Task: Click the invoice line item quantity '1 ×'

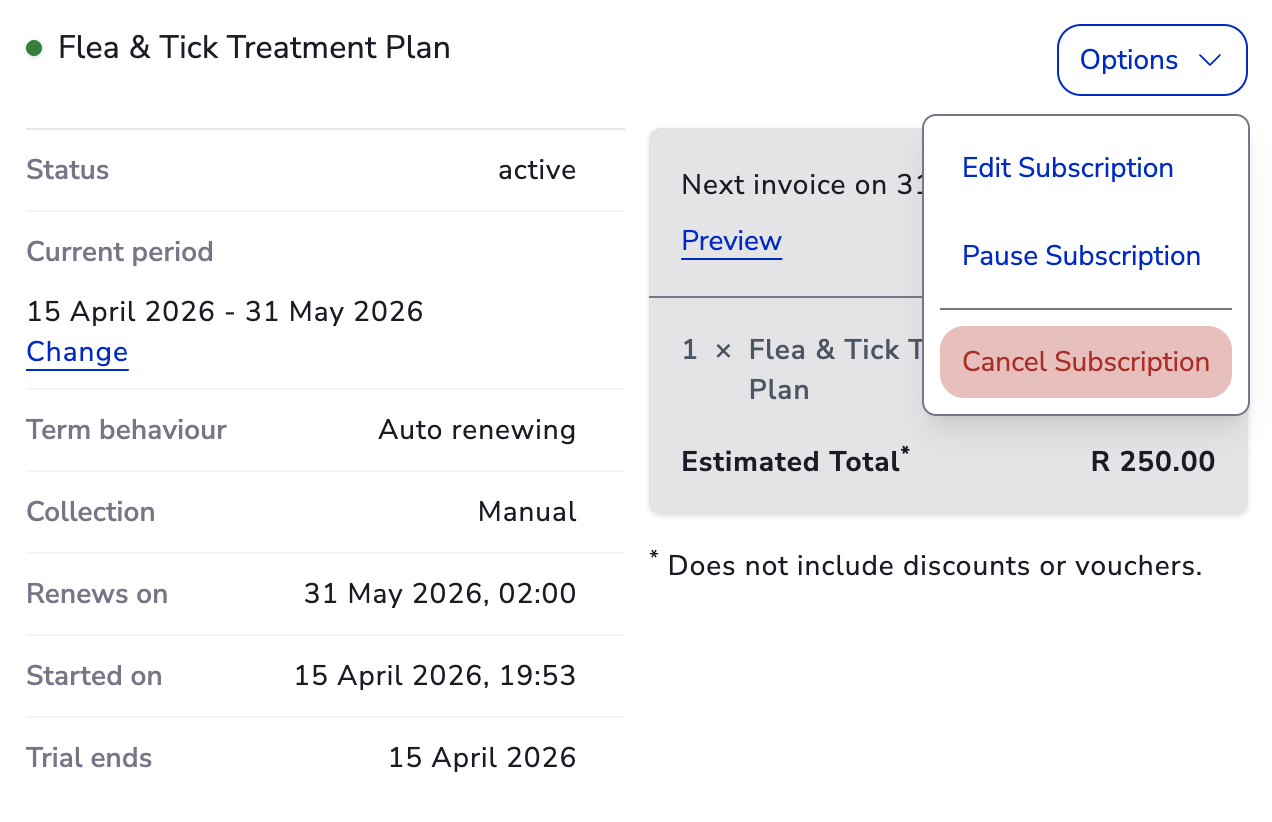Action: pyautogui.click(x=706, y=350)
